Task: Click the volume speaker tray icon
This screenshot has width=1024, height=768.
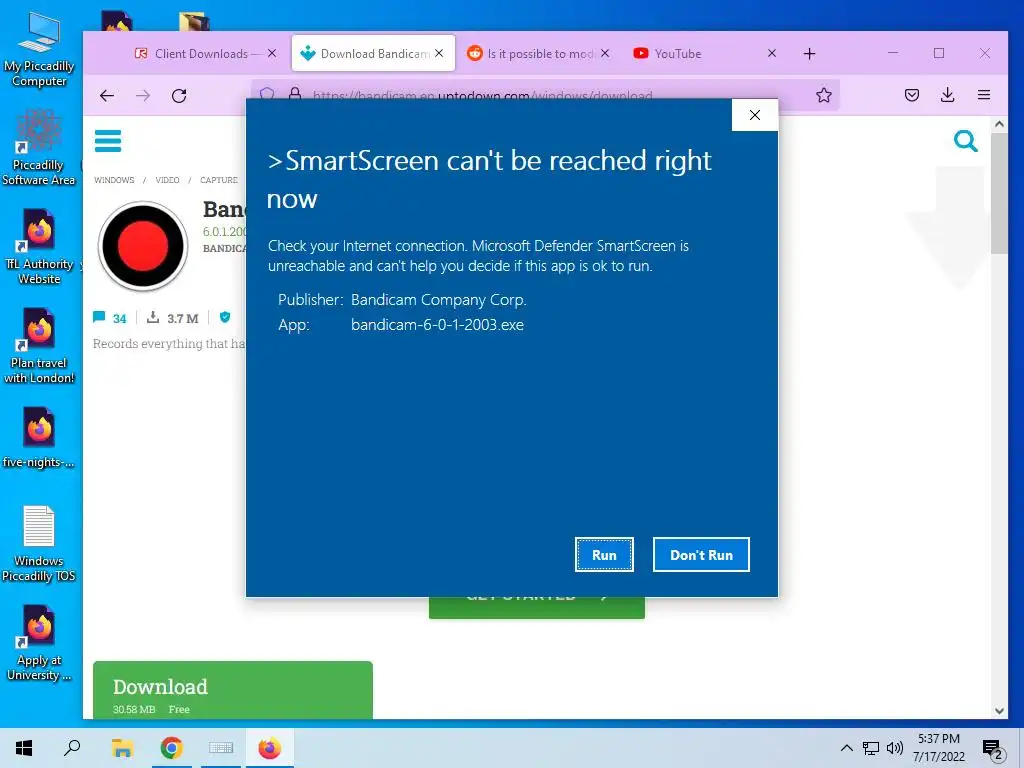Action: click(x=895, y=748)
